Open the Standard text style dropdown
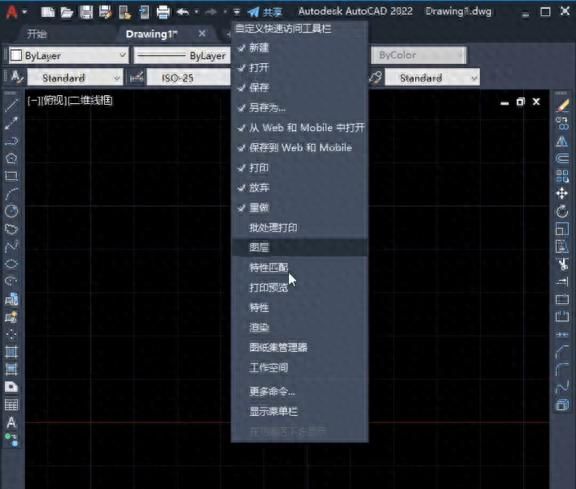576x489 pixels. click(75, 78)
